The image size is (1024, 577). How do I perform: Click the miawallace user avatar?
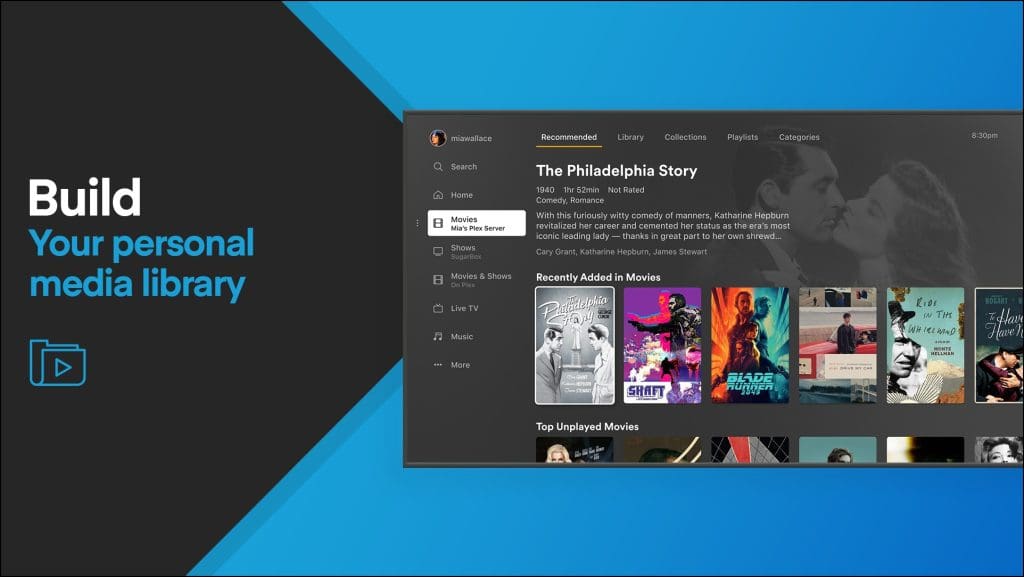(438, 138)
